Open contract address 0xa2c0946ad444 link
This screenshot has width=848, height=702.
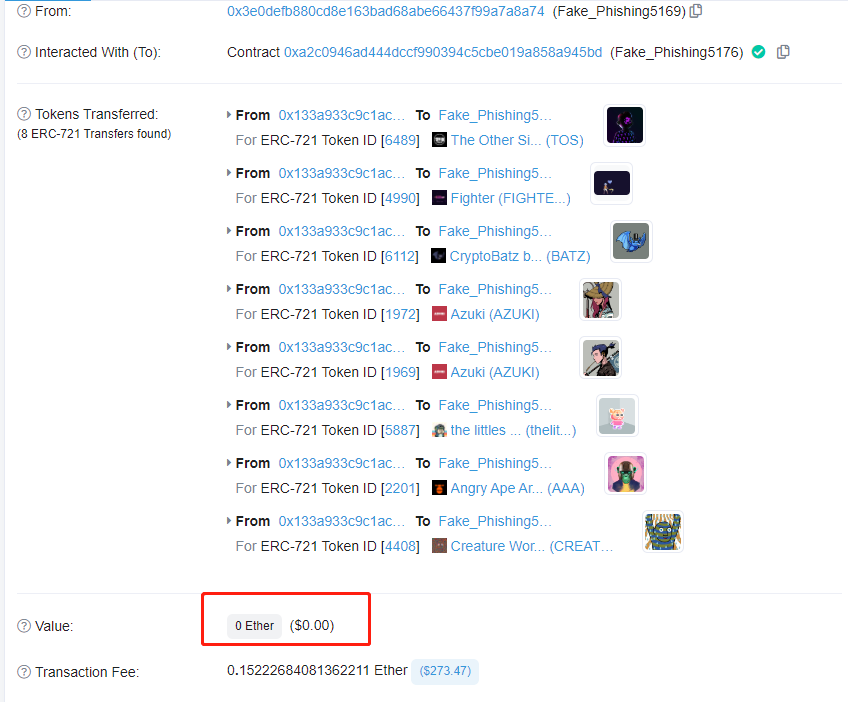pyautogui.click(x=443, y=52)
